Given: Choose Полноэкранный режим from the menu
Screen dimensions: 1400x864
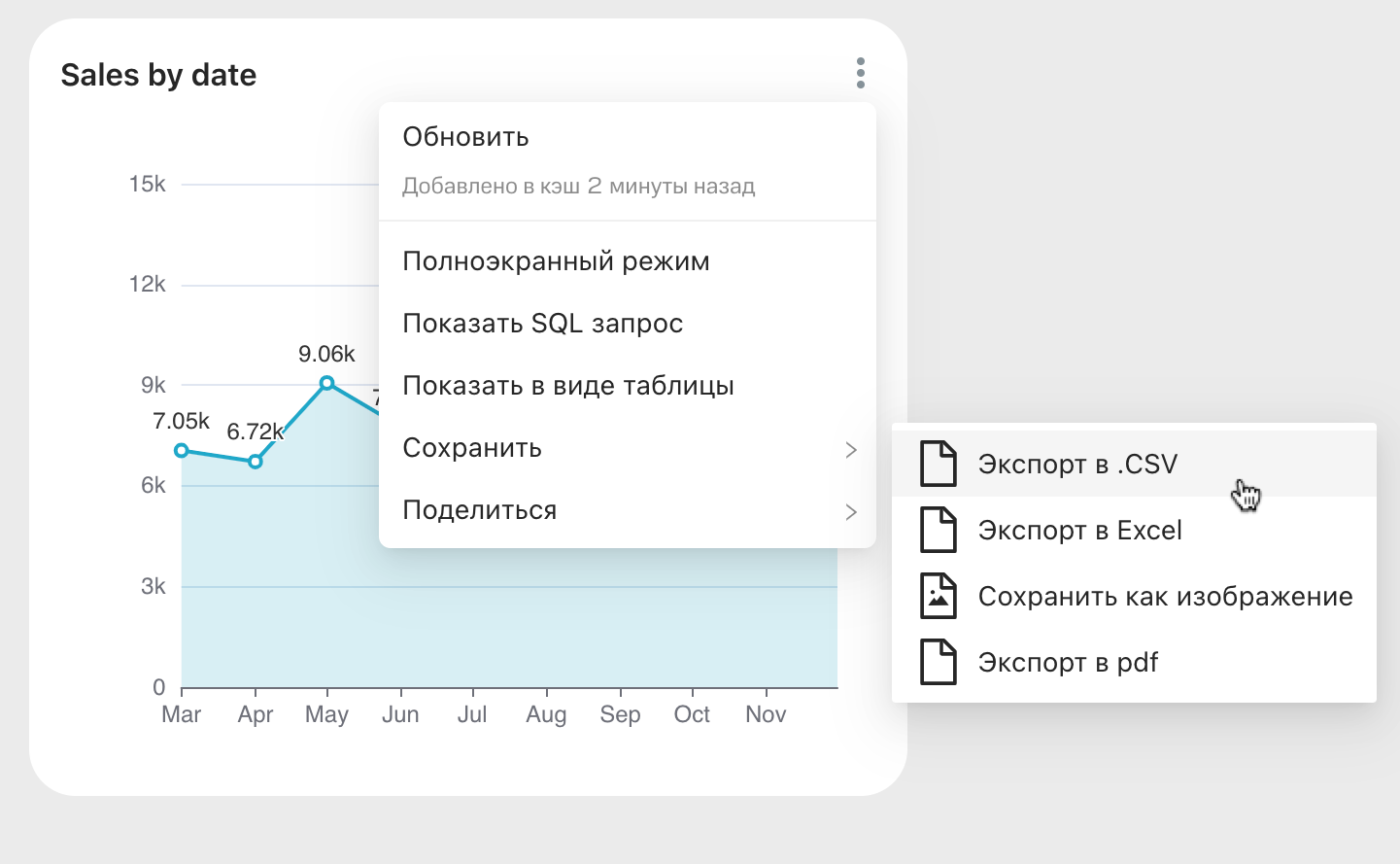Looking at the screenshot, I should pyautogui.click(x=556, y=261).
